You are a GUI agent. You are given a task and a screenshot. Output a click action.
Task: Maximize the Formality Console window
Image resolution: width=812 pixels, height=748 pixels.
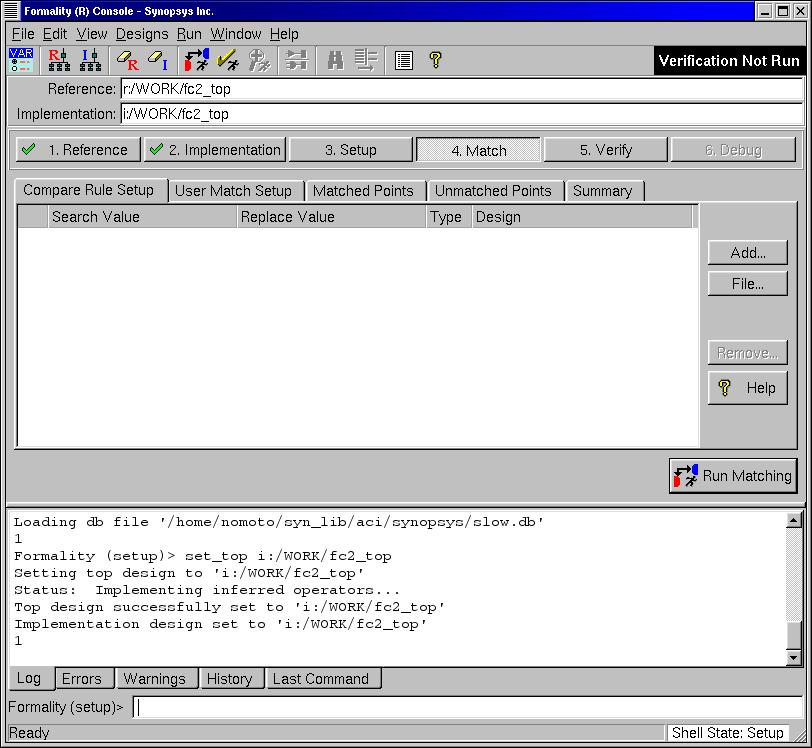pos(784,10)
